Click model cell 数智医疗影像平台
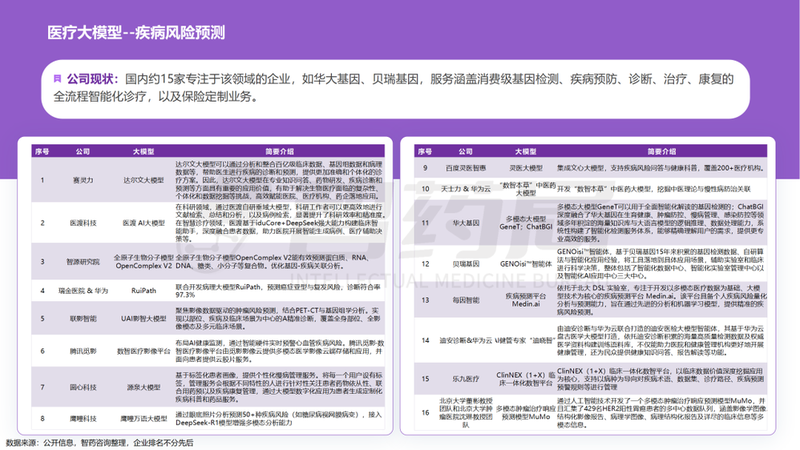 point(143,351)
